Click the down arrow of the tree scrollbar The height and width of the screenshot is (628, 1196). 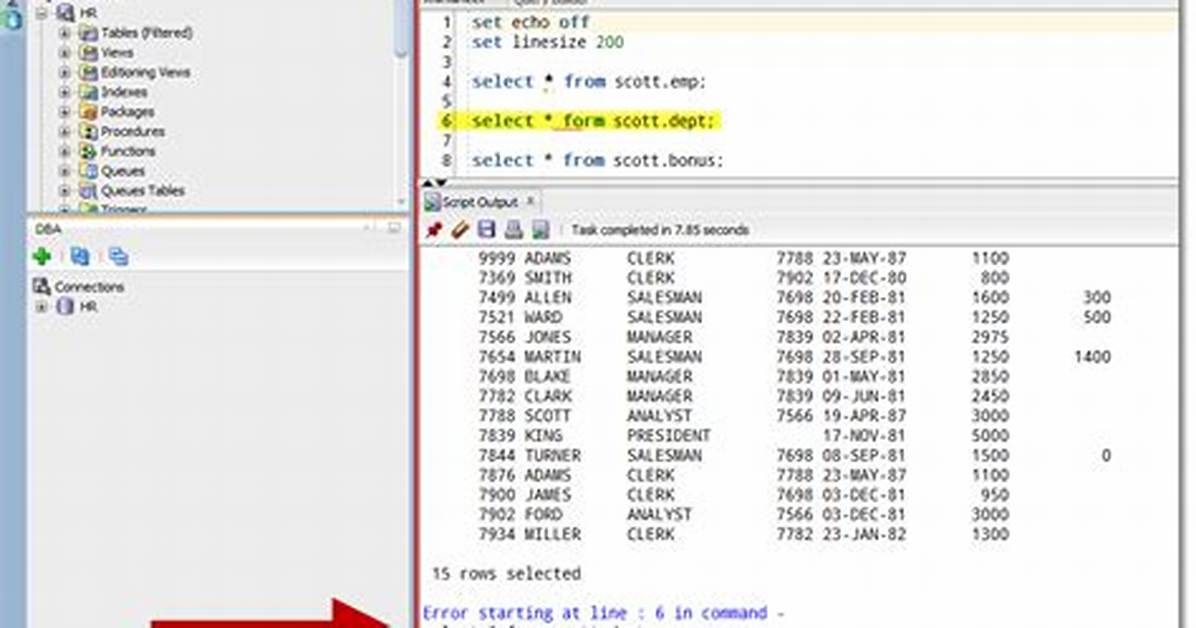(x=401, y=202)
